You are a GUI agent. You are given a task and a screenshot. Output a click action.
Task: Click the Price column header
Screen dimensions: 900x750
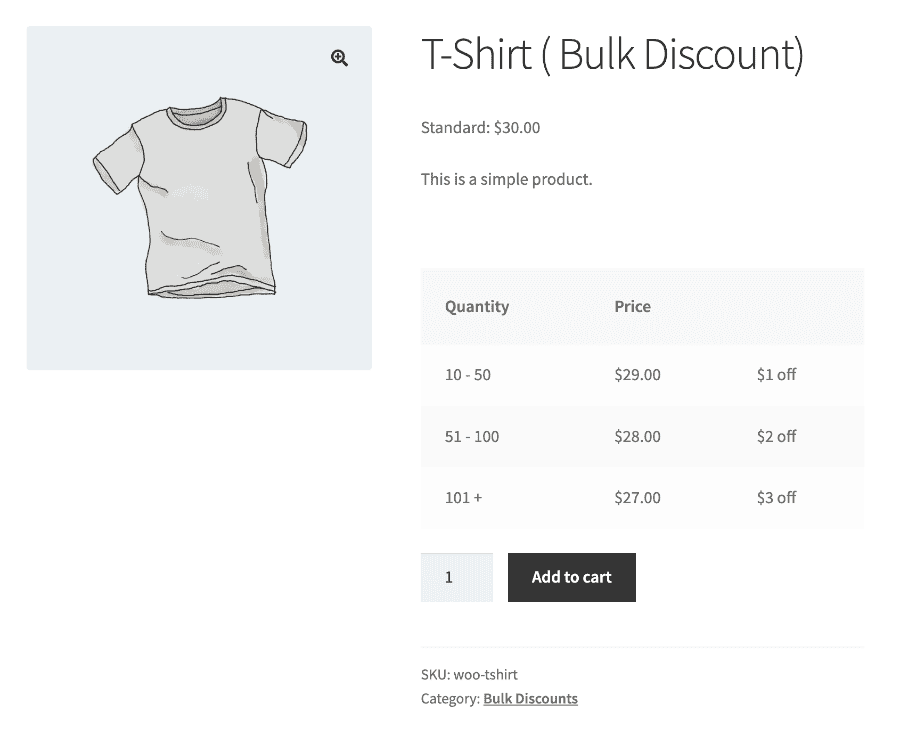point(633,306)
